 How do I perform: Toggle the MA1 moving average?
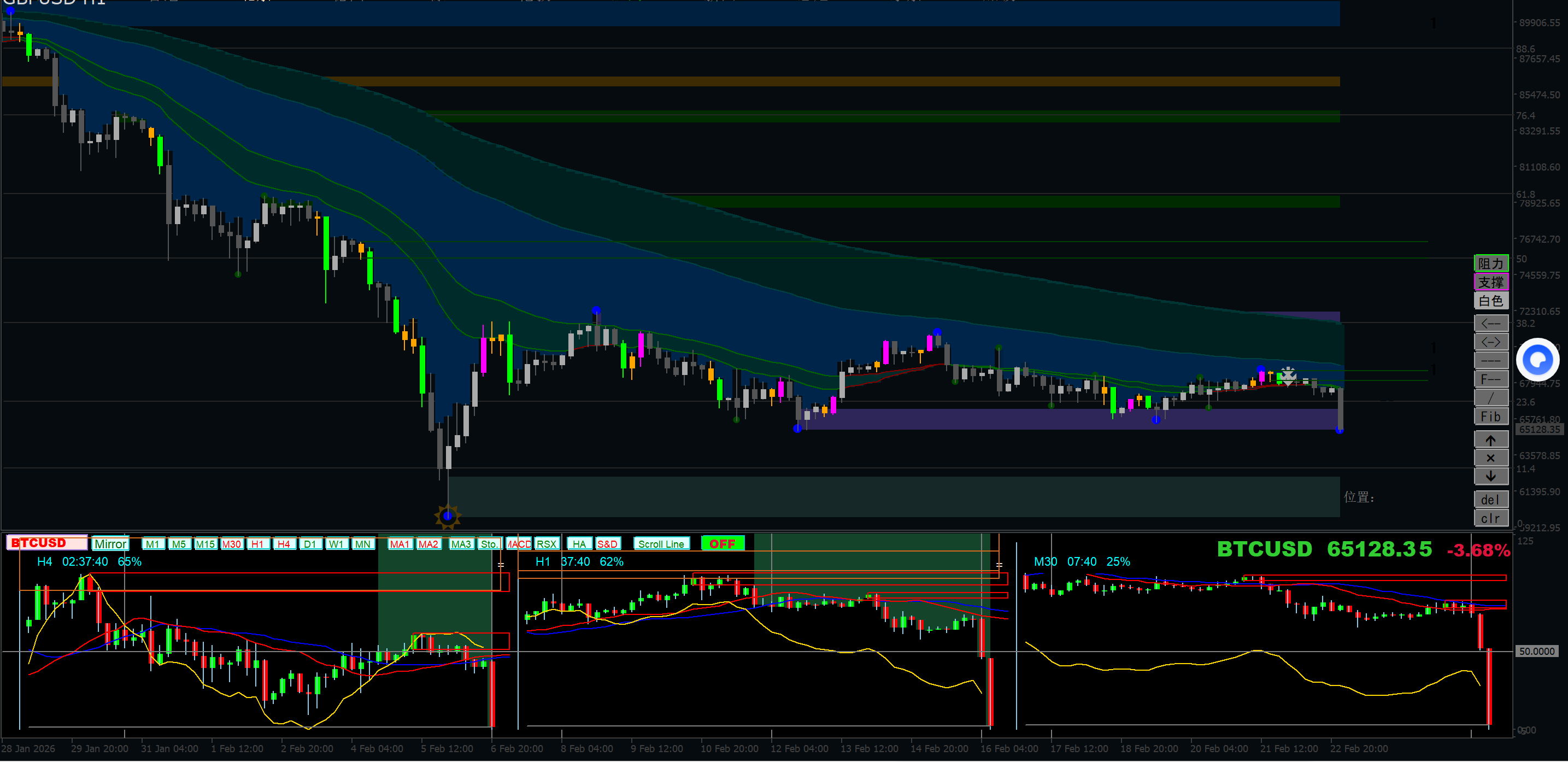[400, 543]
